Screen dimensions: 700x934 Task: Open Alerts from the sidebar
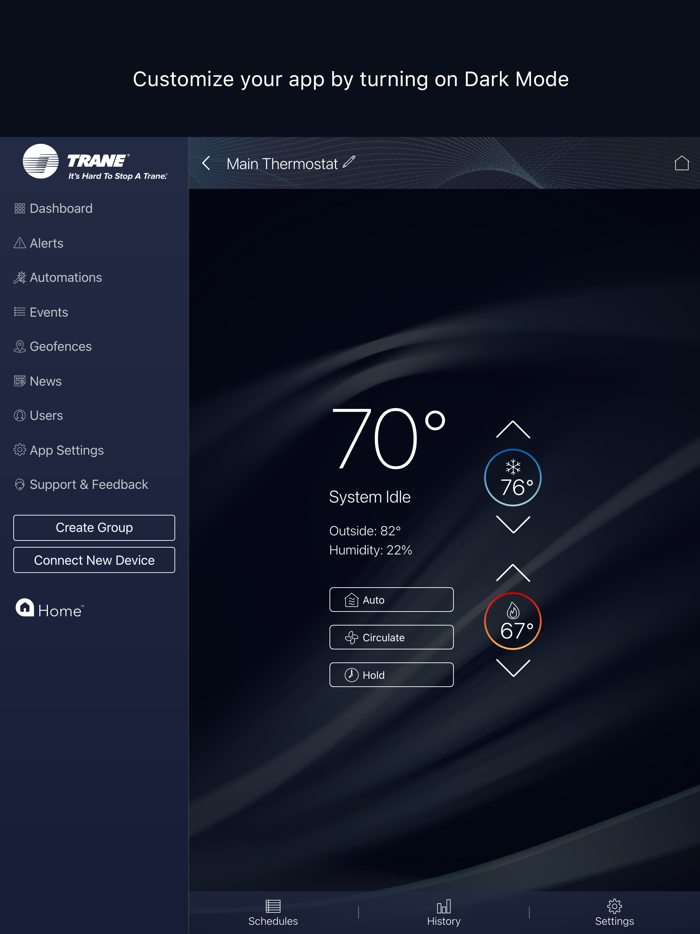38,243
